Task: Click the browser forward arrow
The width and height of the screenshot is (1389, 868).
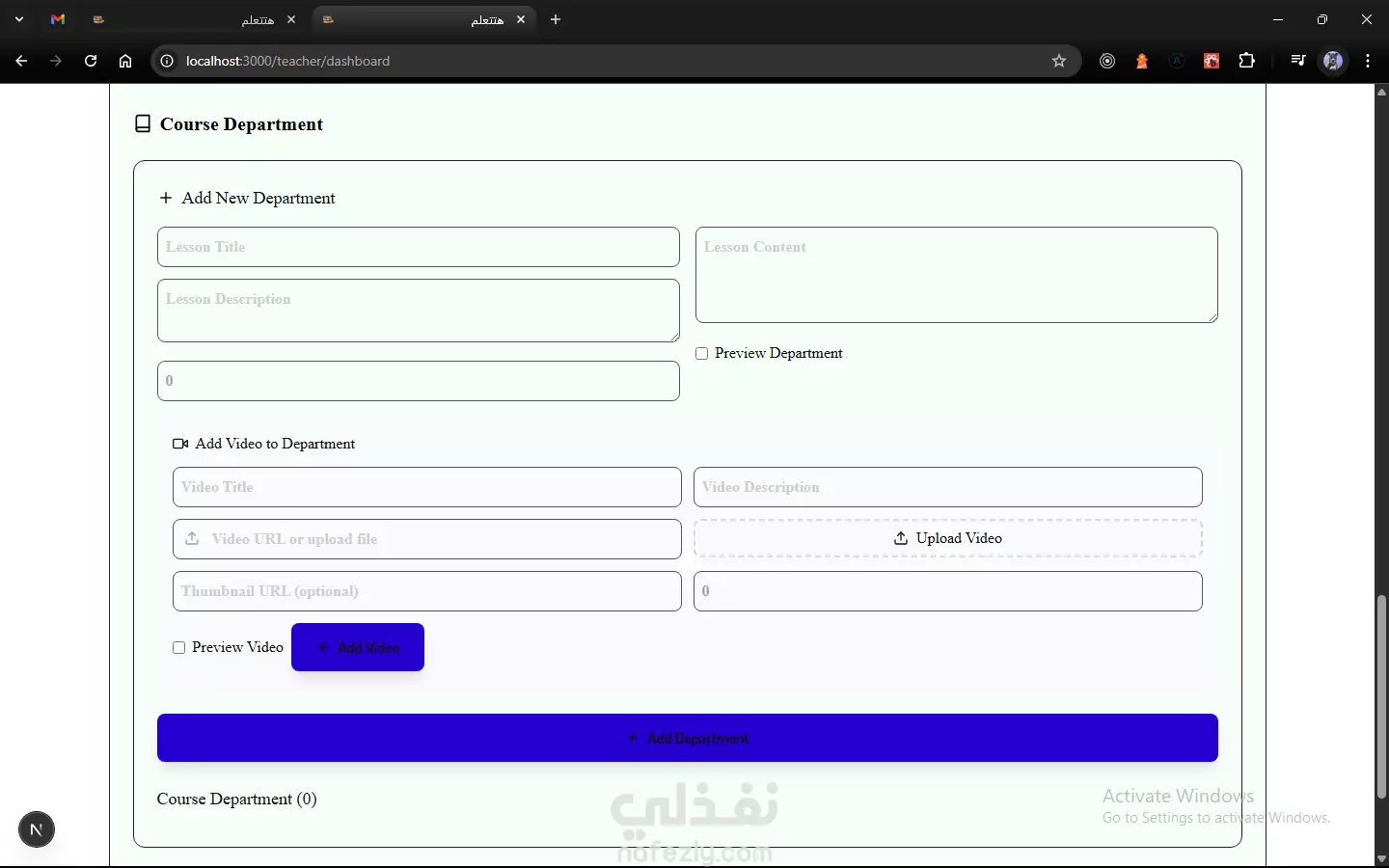Action: pos(56,61)
